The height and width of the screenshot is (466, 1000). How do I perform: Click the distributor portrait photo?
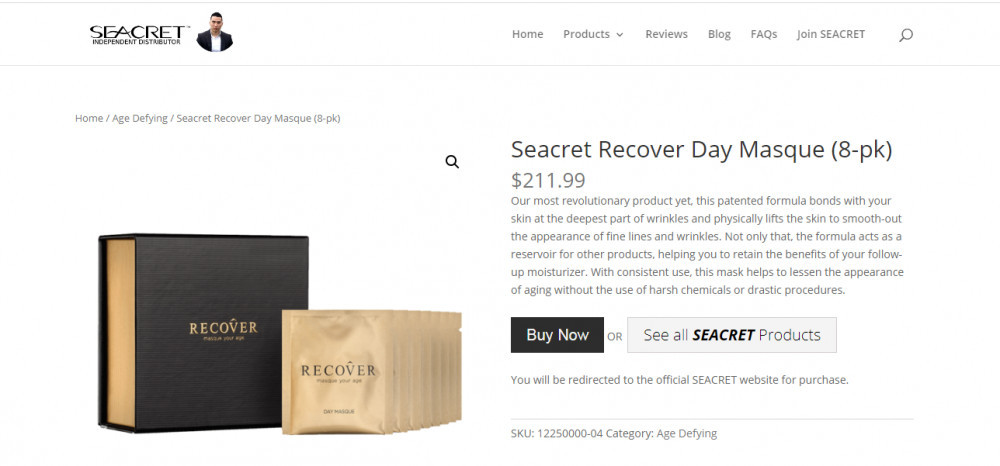214,32
